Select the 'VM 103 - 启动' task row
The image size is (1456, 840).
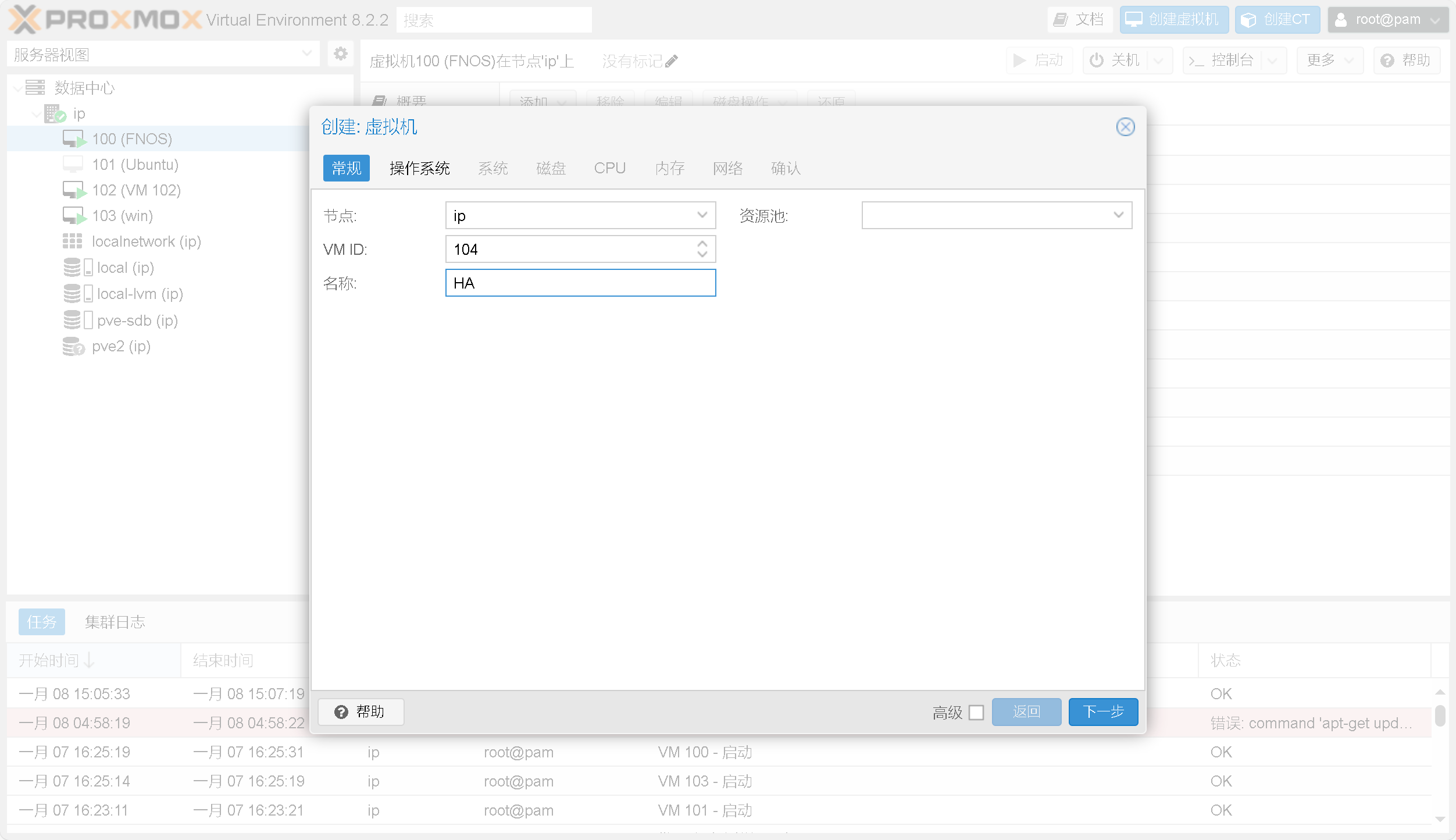tap(719, 781)
